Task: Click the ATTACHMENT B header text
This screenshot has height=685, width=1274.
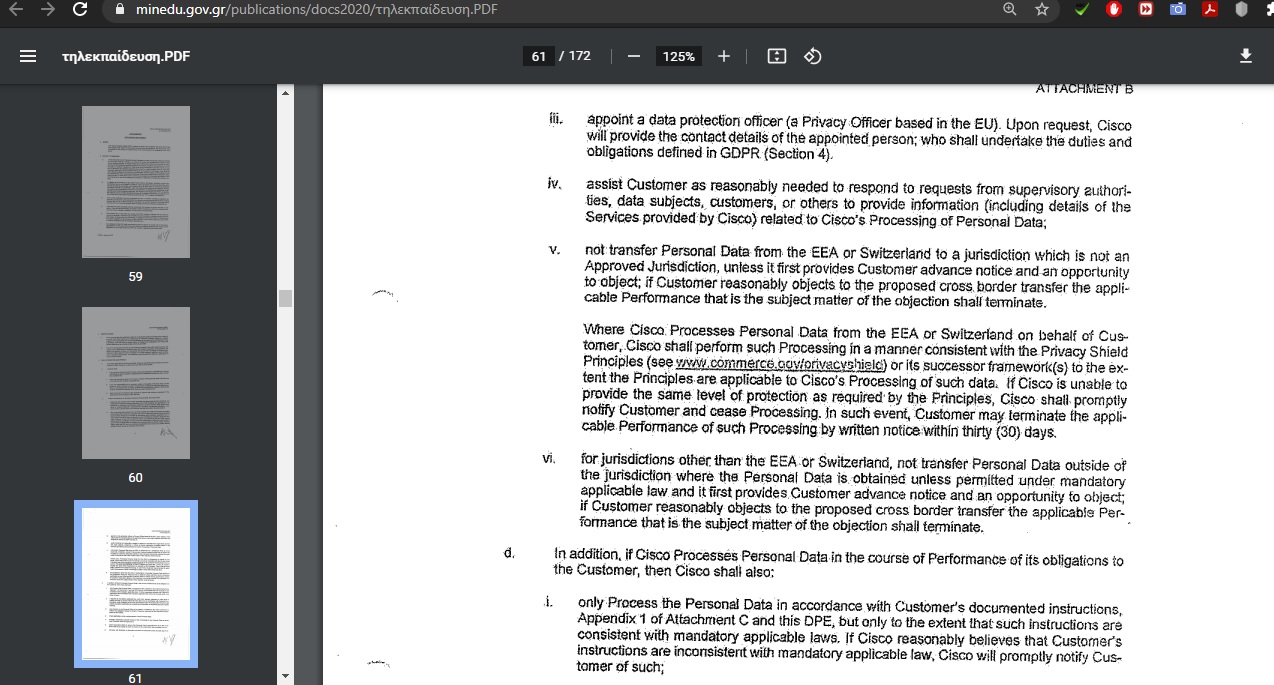Action: coord(1084,89)
